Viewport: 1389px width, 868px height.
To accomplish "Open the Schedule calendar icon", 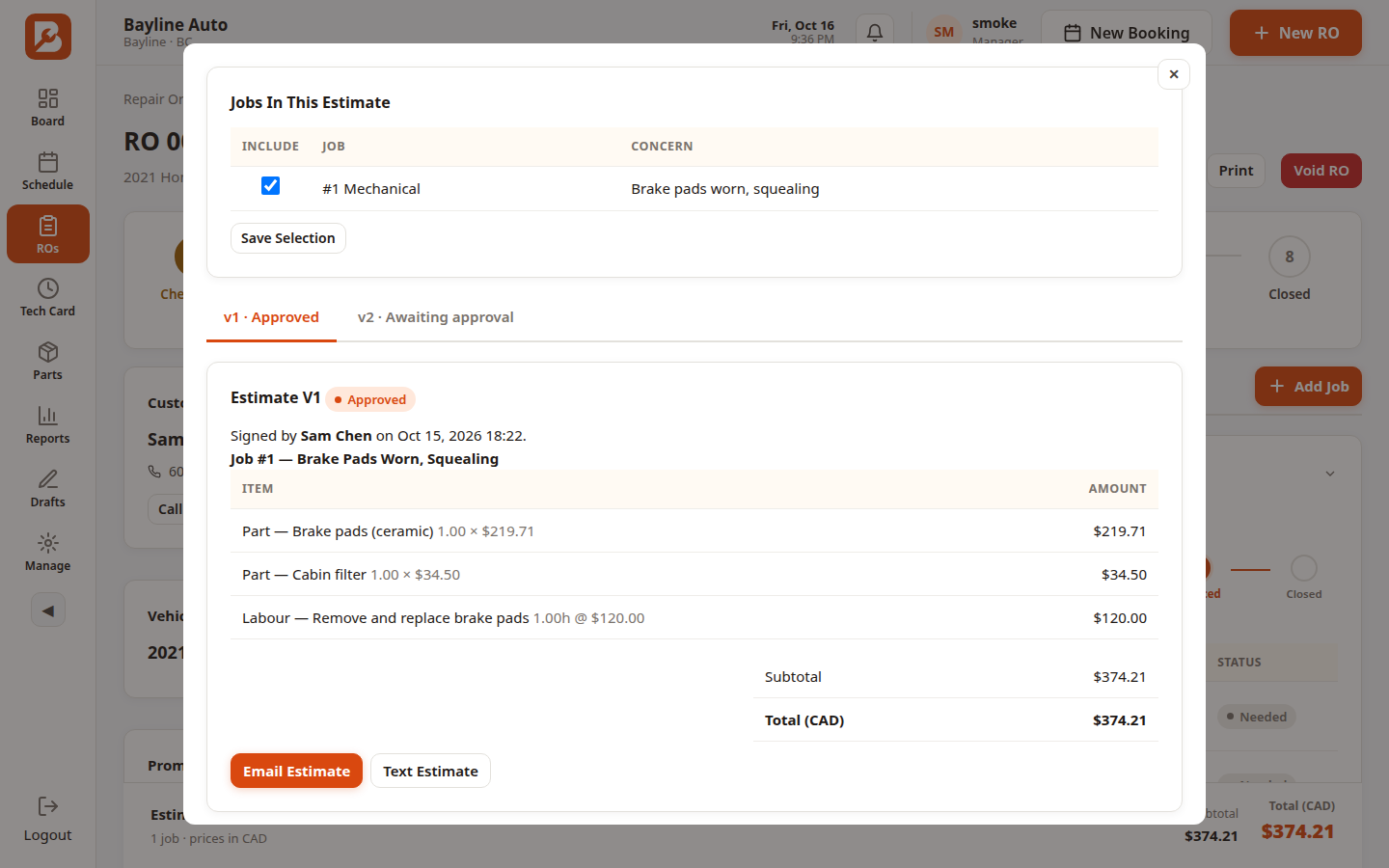I will tap(47, 162).
